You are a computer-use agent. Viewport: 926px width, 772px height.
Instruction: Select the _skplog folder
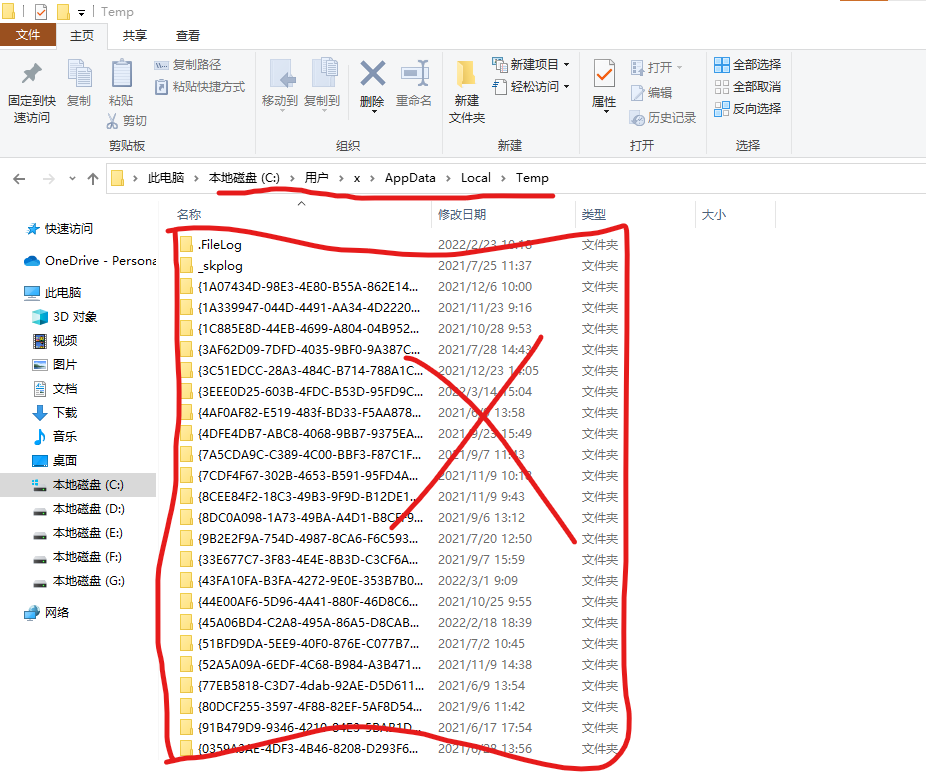click(211, 266)
